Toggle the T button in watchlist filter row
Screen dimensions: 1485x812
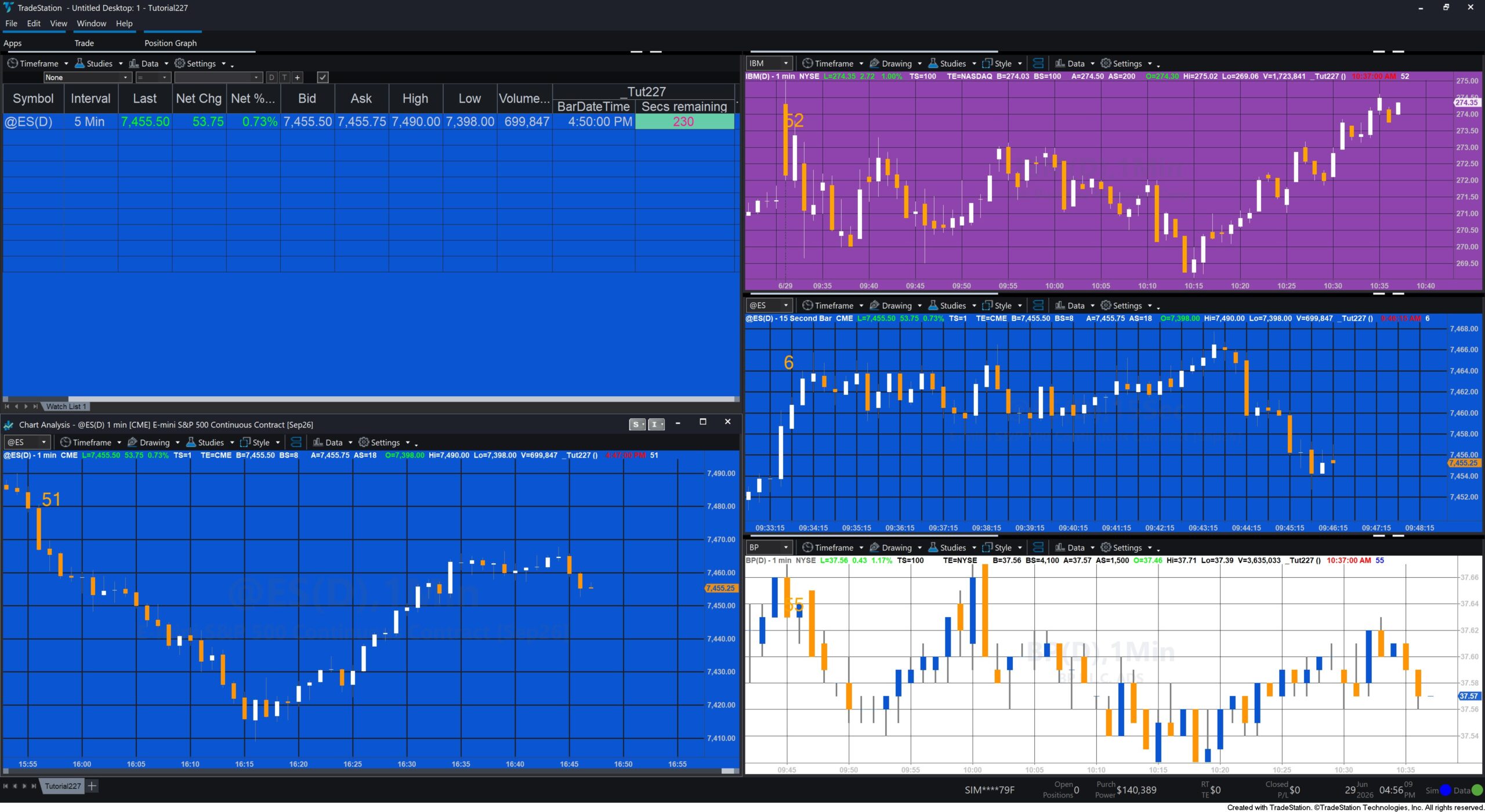click(x=284, y=77)
